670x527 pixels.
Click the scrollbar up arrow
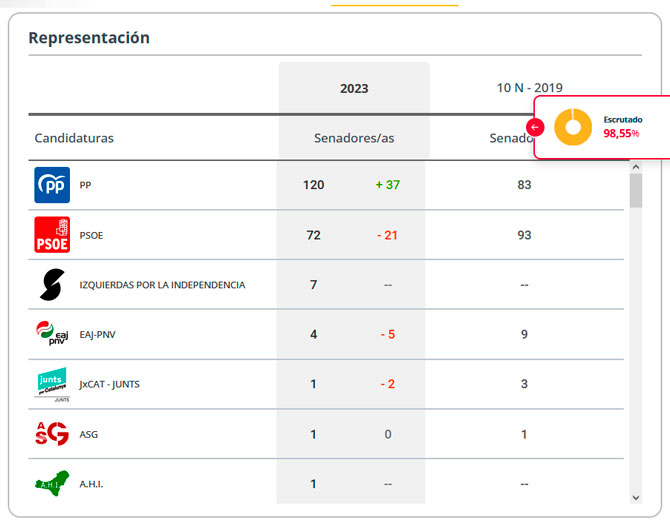636,167
